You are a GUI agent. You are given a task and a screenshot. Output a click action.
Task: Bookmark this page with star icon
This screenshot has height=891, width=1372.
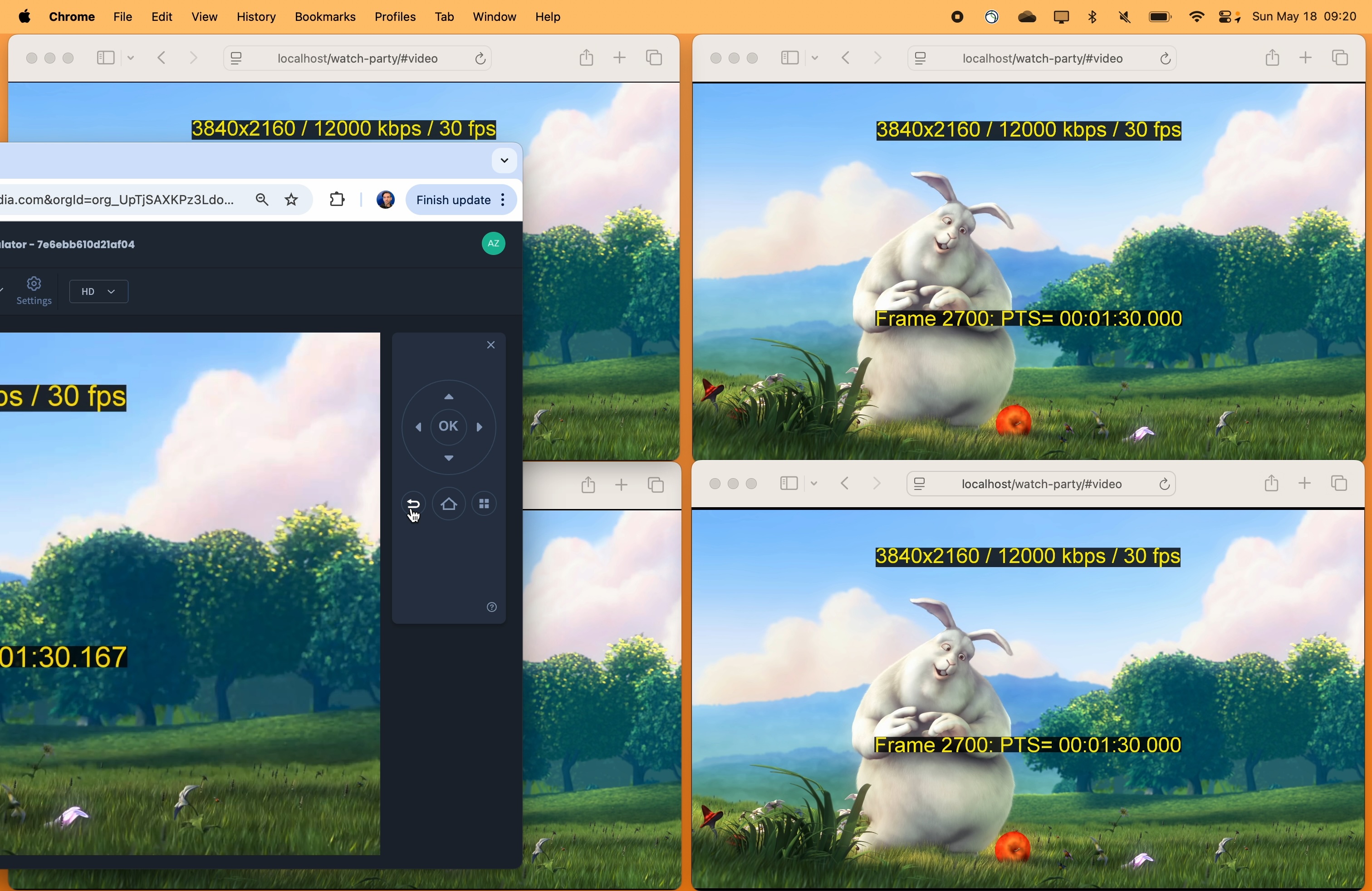coord(292,200)
